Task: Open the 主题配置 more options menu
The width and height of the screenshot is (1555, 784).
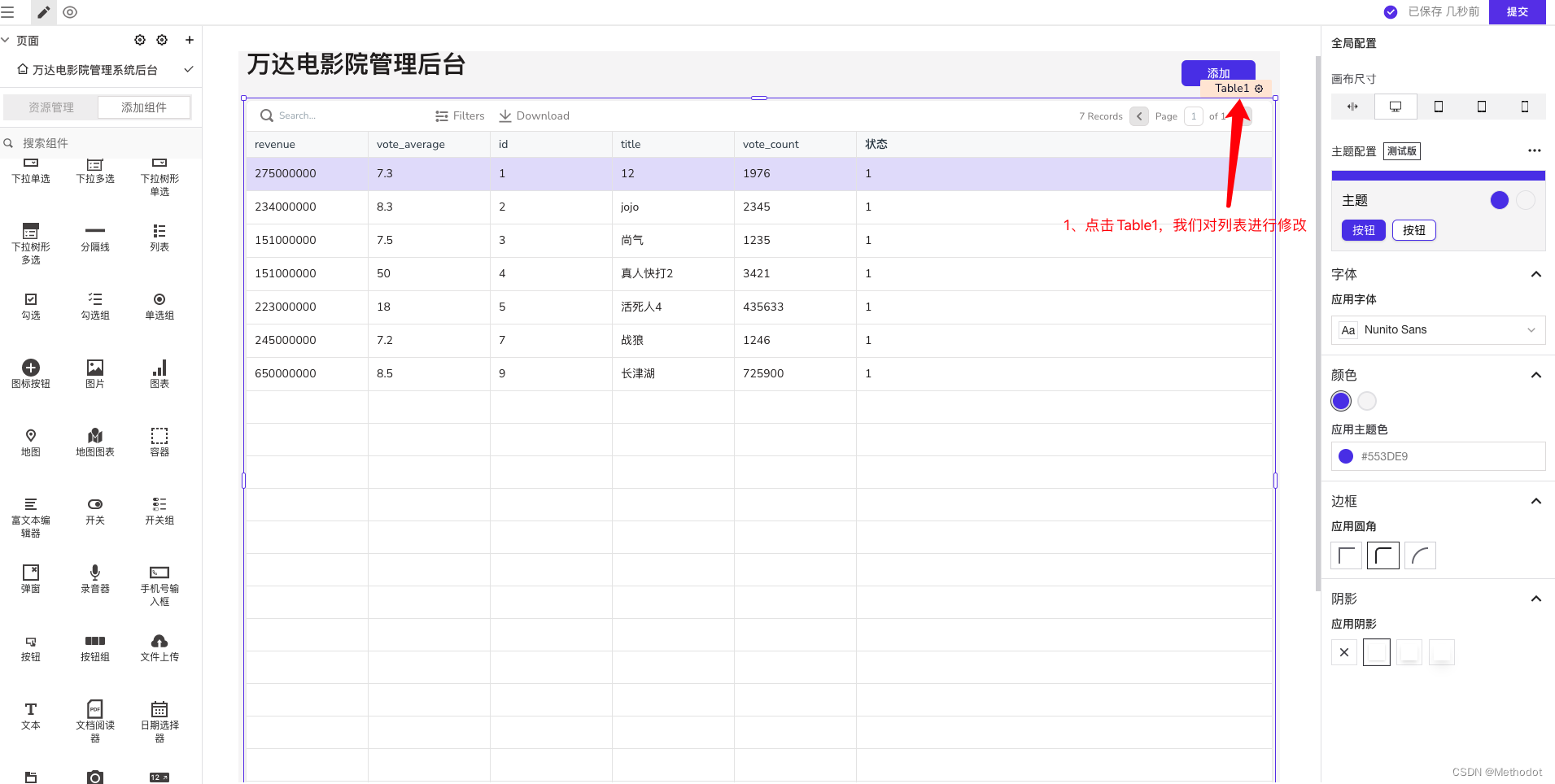Action: [1535, 150]
